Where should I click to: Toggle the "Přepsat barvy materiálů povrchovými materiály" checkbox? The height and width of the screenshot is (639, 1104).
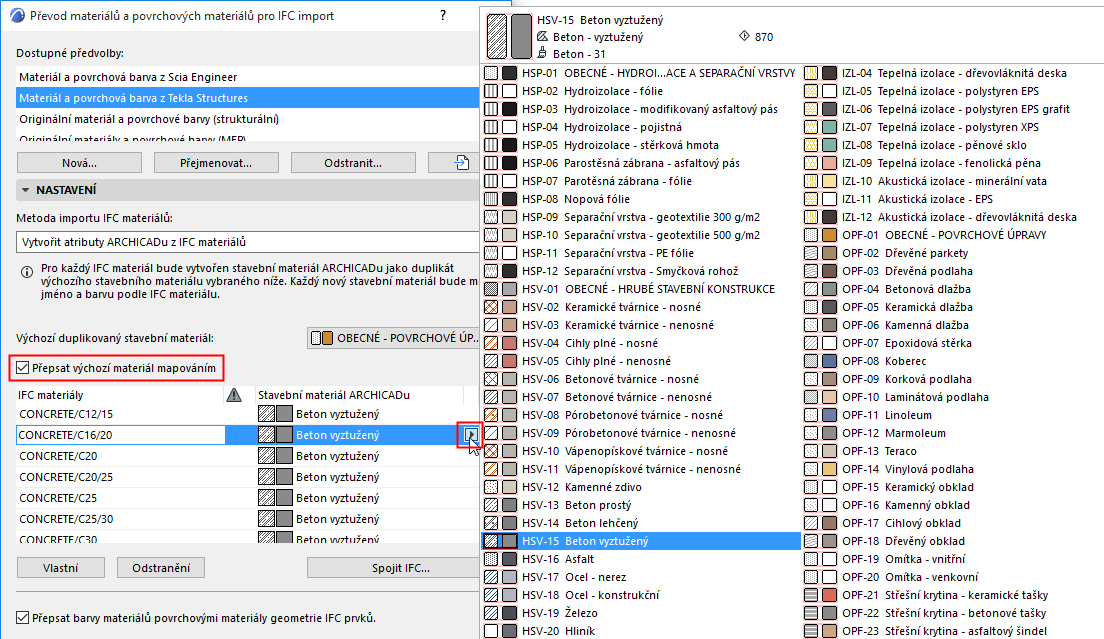tap(21, 618)
